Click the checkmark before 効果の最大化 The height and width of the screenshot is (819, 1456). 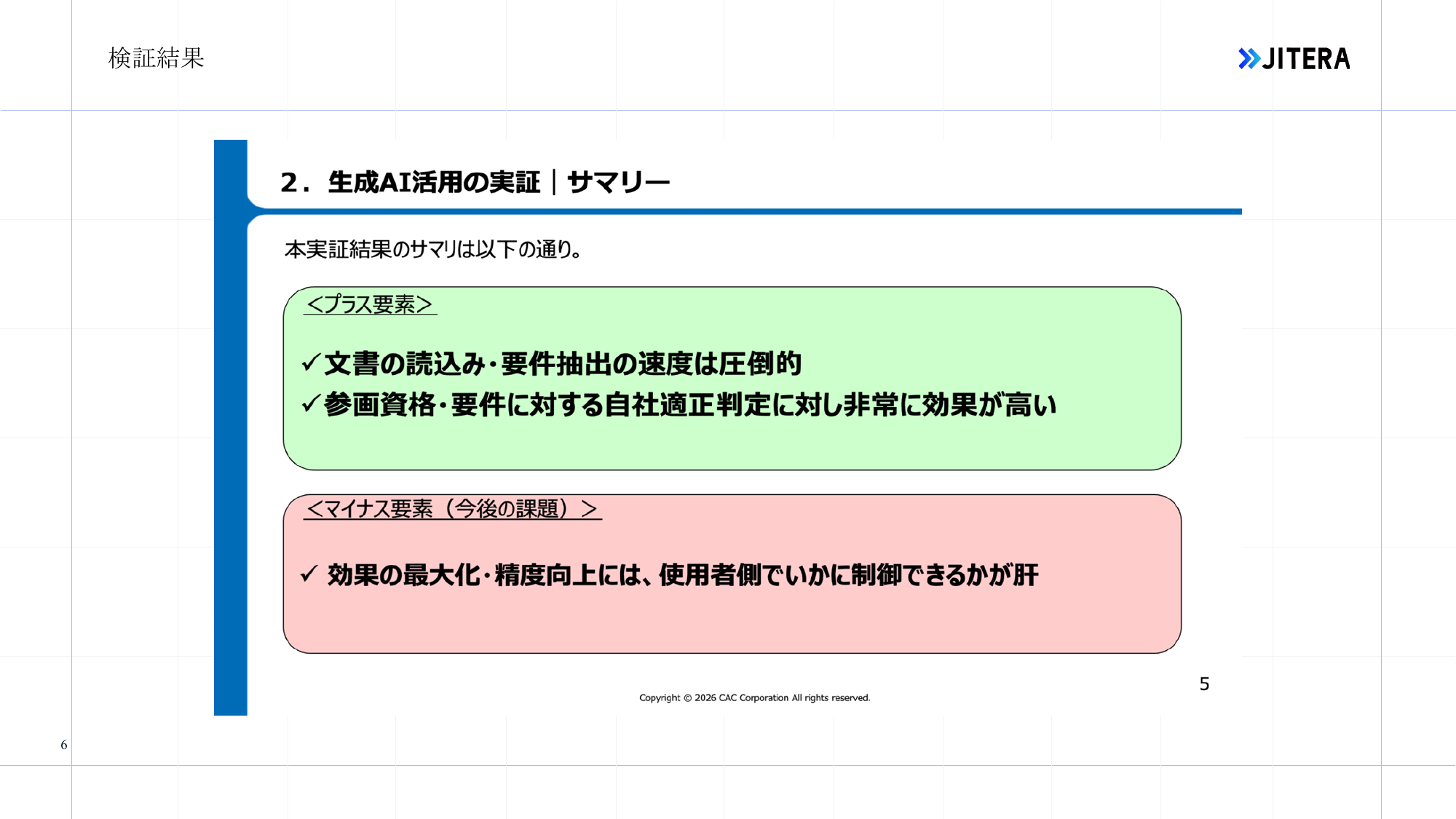[309, 574]
